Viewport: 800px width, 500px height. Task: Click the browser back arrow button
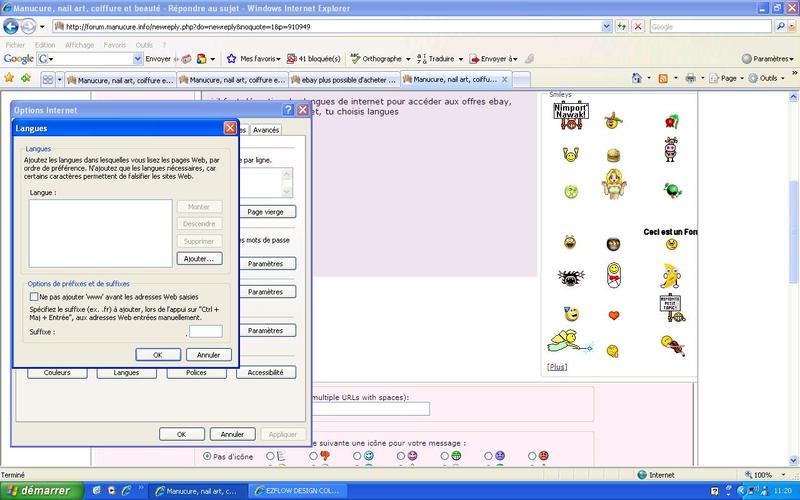[x=12, y=27]
